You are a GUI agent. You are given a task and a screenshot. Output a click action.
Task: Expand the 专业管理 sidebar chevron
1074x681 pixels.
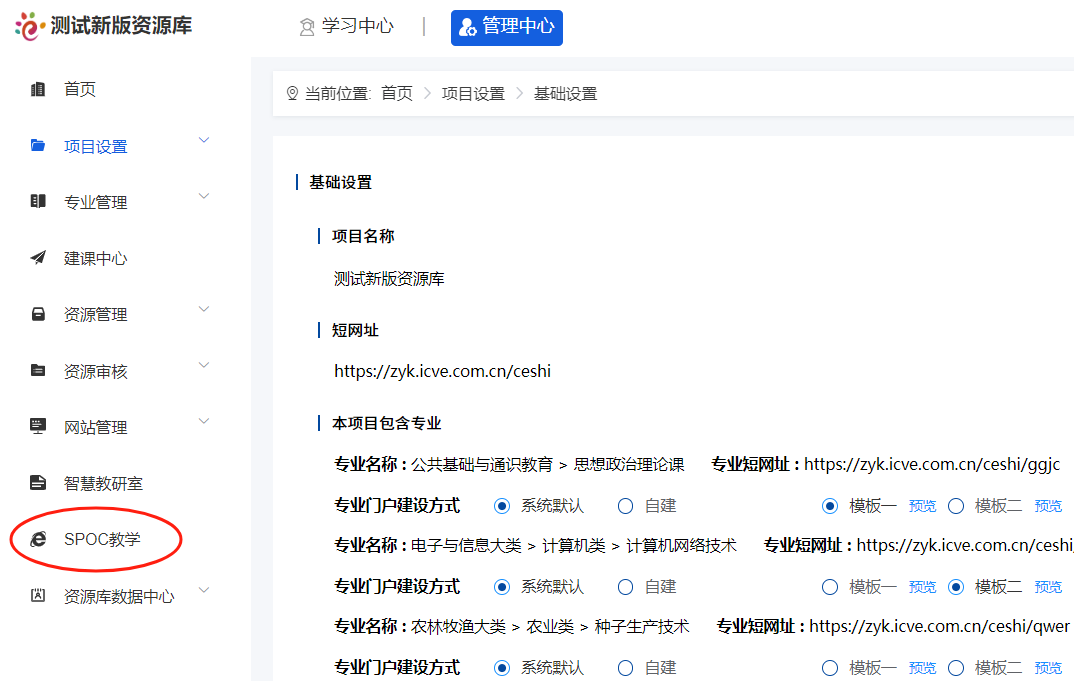(x=203, y=197)
